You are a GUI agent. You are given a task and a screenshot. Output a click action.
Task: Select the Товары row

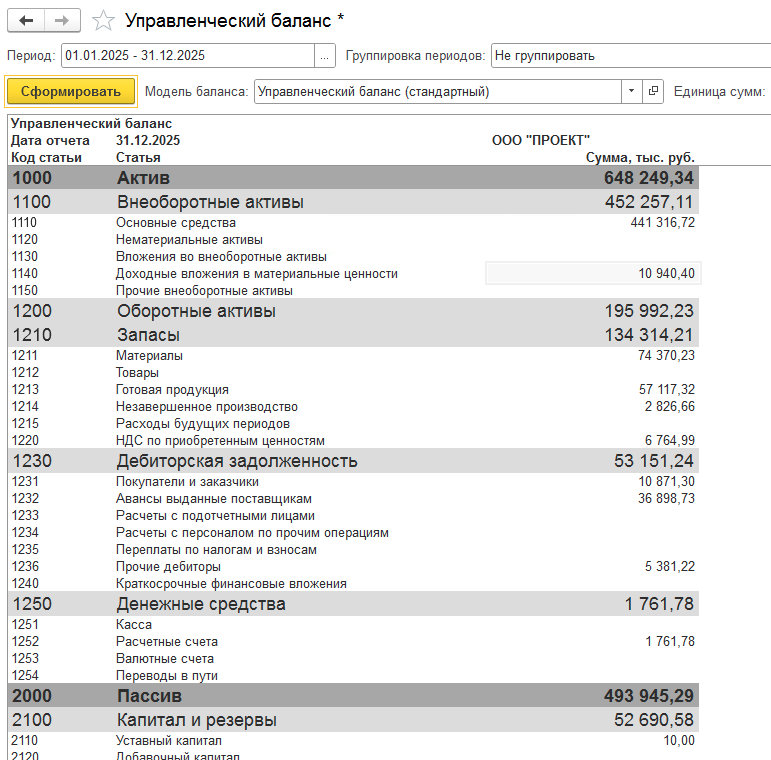[353, 373]
